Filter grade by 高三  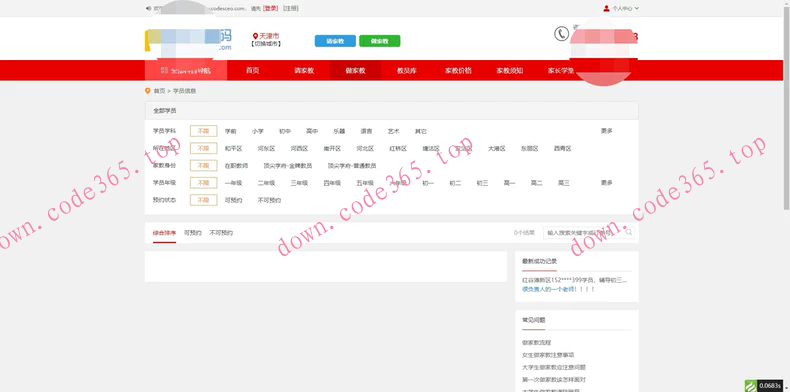click(x=564, y=183)
